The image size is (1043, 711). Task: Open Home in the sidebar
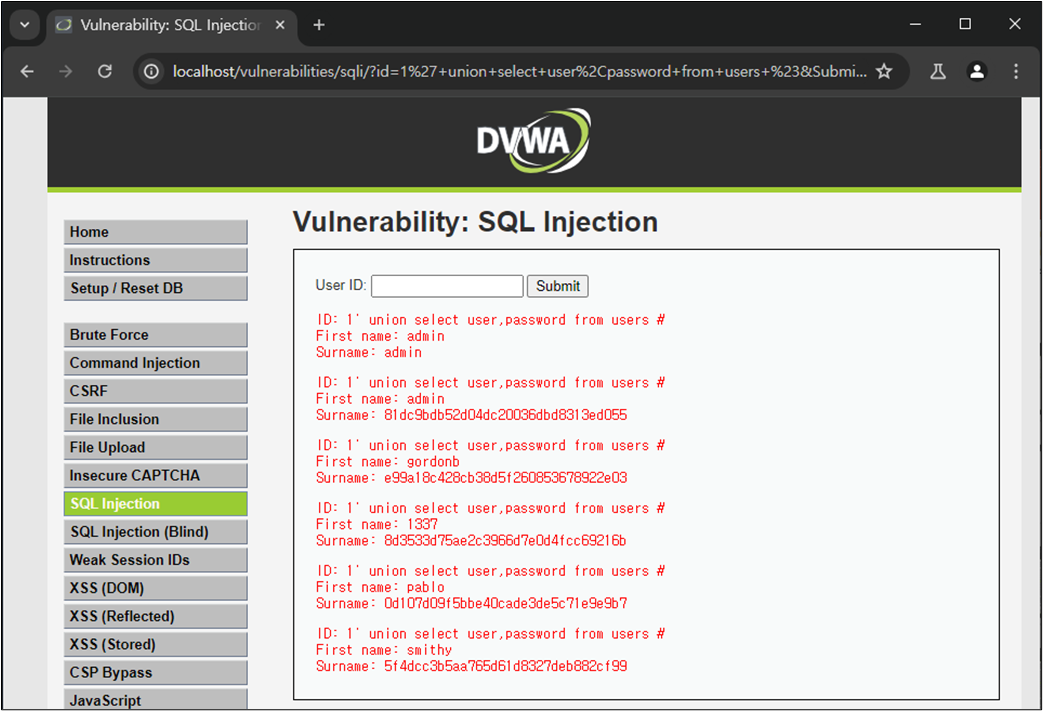pos(156,232)
